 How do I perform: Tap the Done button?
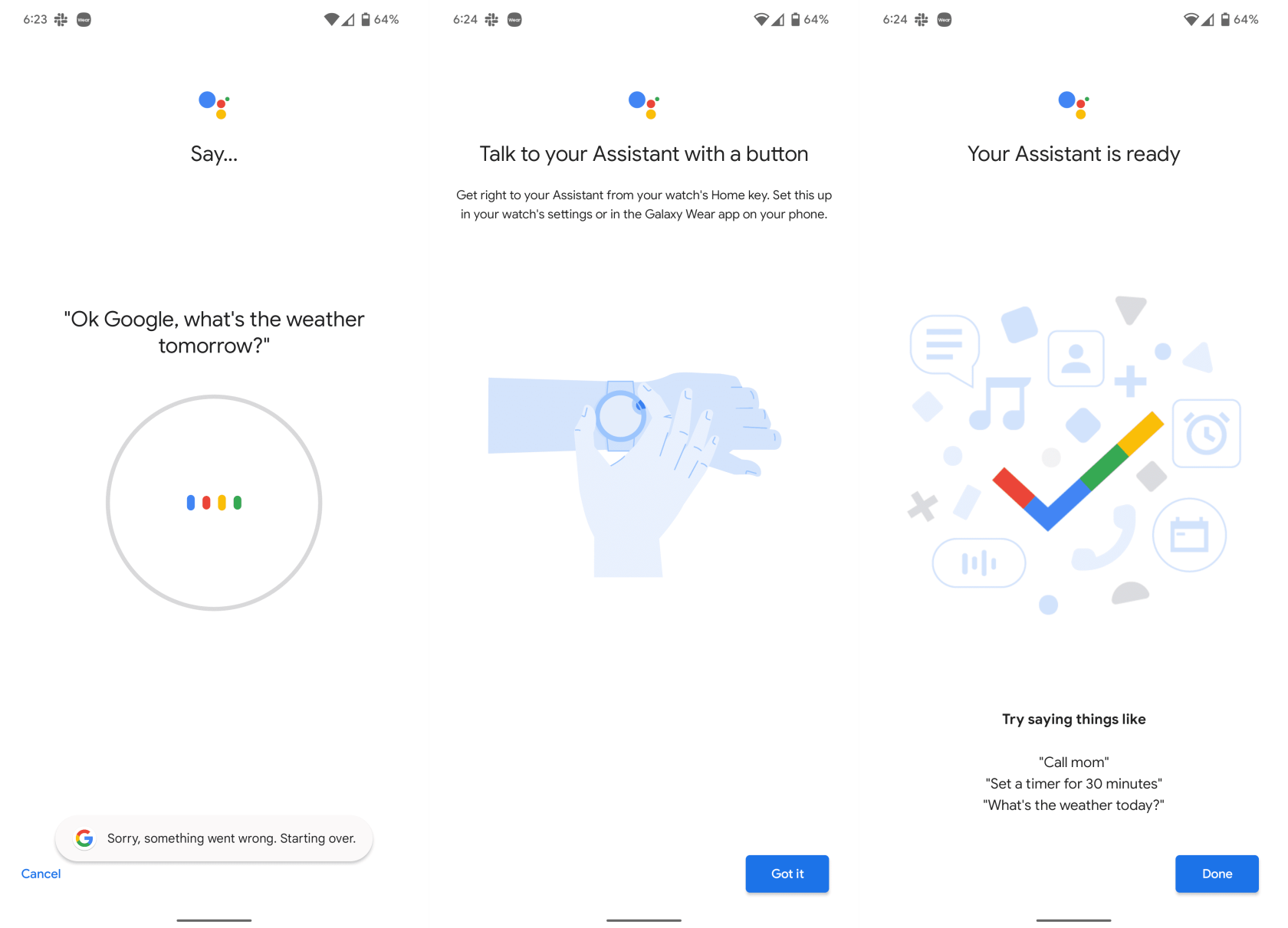click(x=1217, y=874)
